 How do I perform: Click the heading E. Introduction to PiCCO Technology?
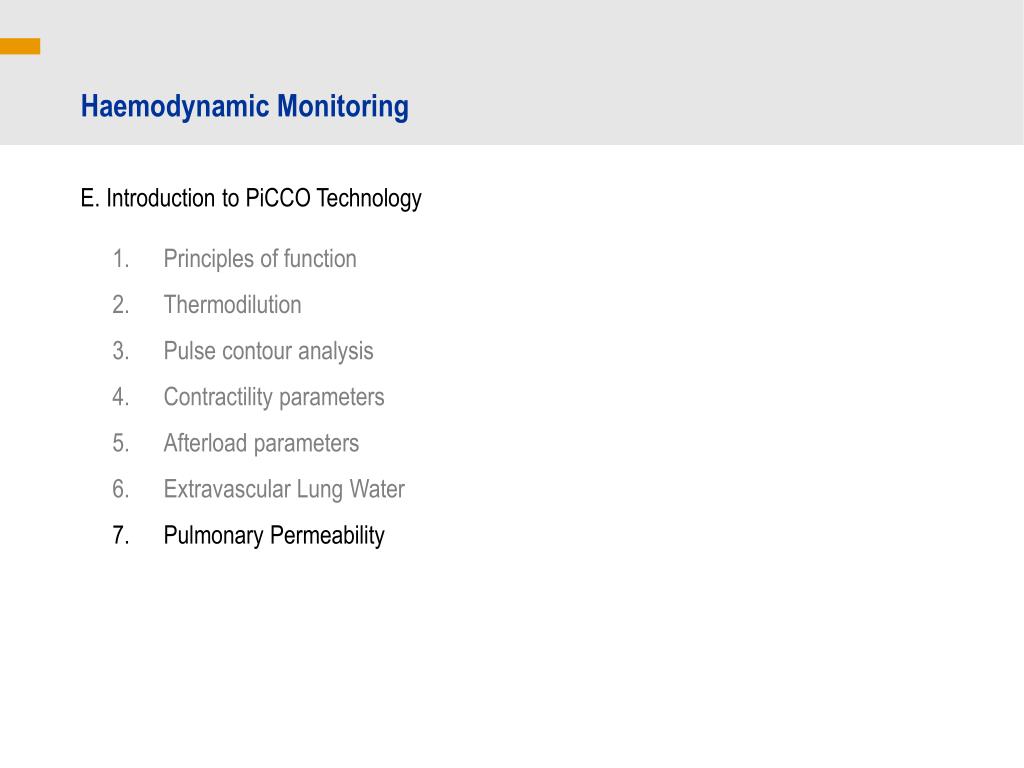coord(251,199)
